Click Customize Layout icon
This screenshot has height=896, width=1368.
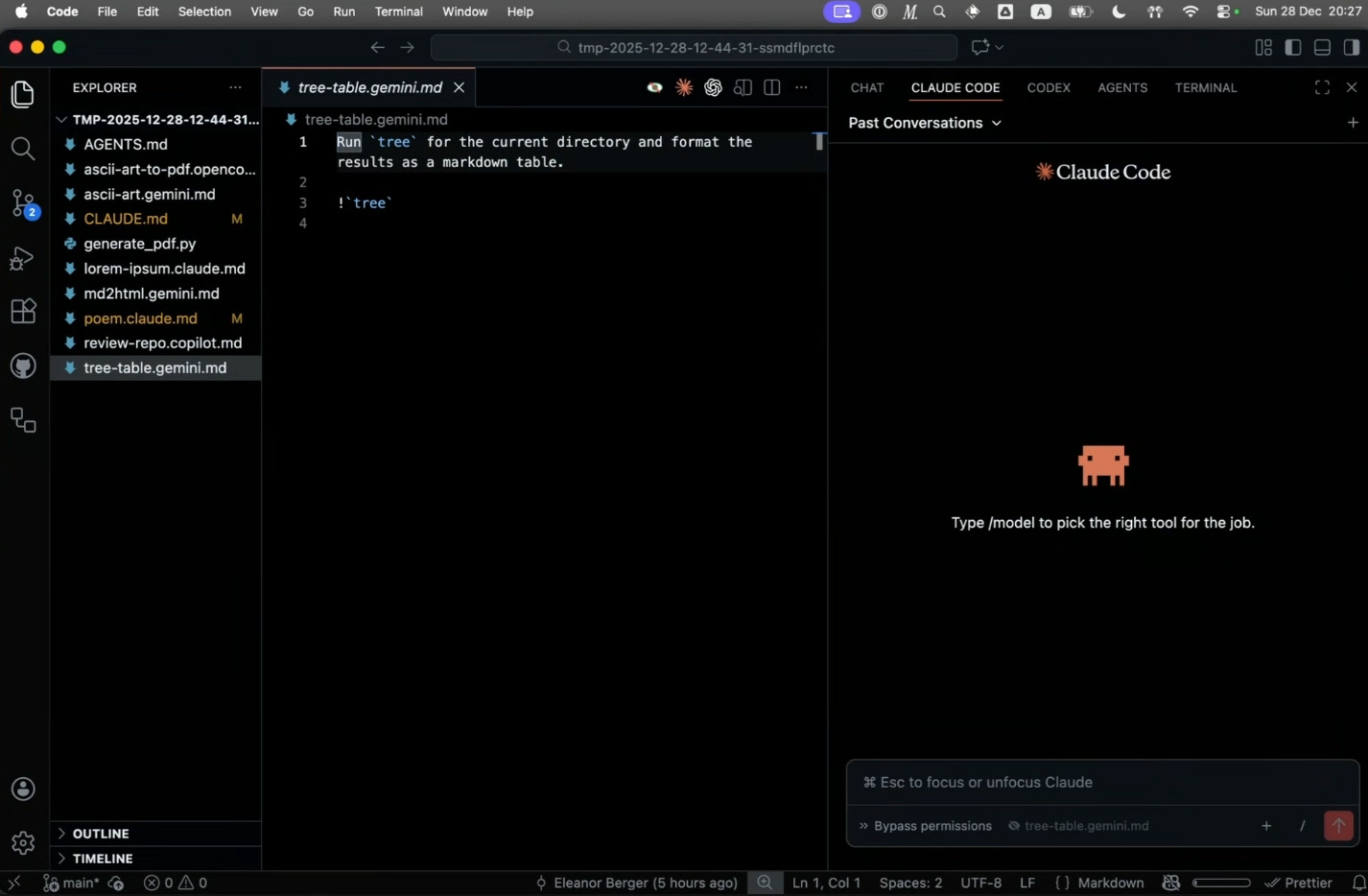(1263, 47)
